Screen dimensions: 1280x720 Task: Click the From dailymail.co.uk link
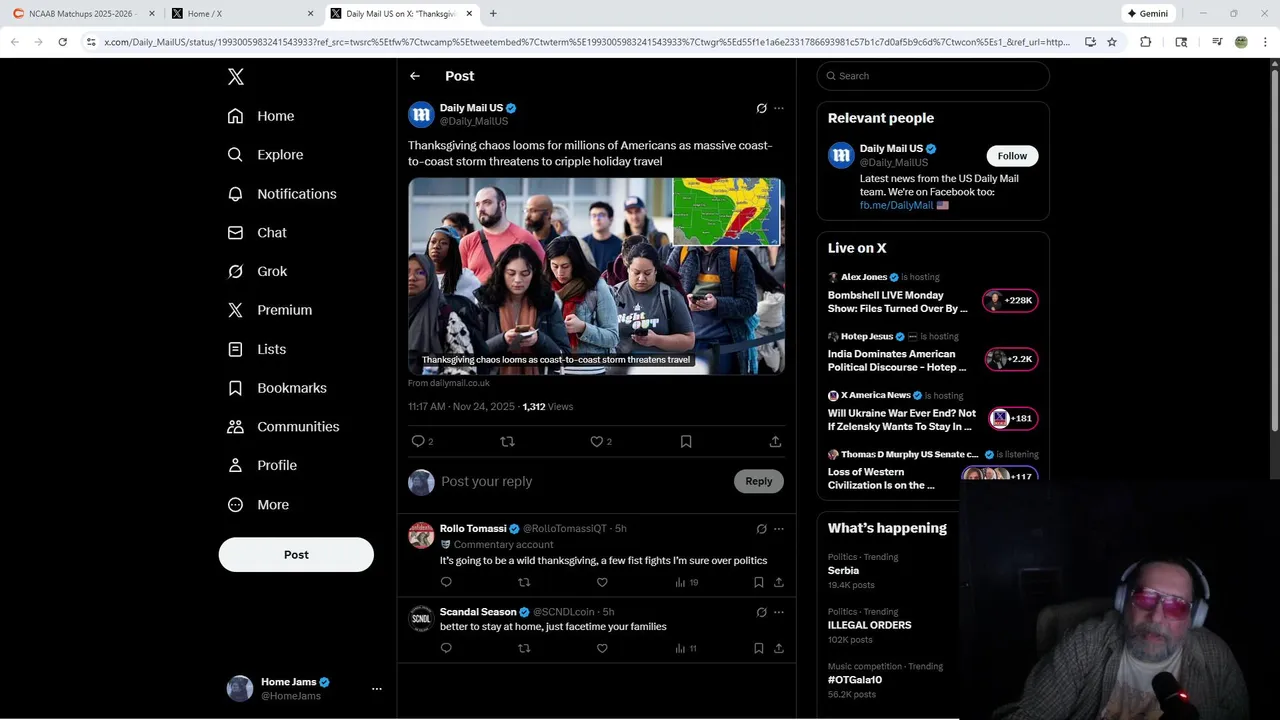point(449,383)
